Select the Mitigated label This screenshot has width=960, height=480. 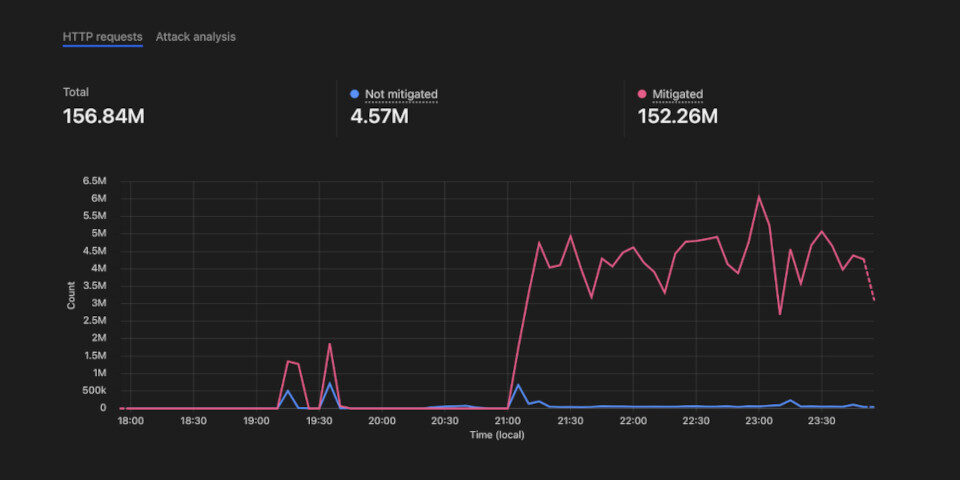[x=677, y=94]
